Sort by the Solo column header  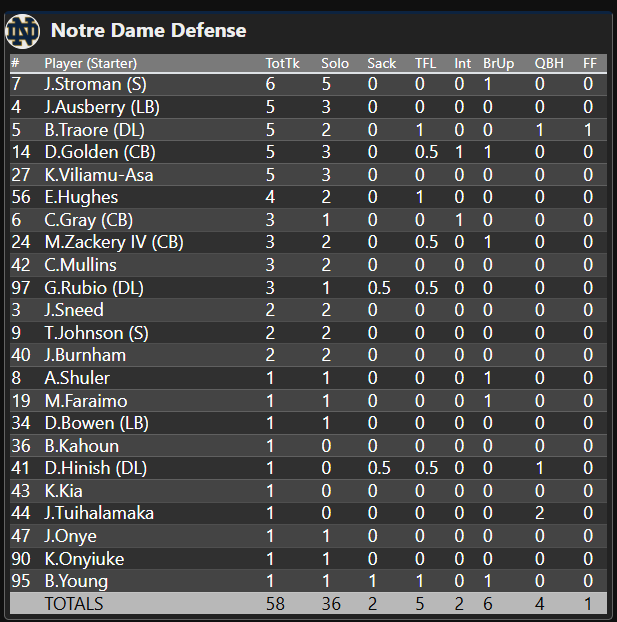(335, 64)
